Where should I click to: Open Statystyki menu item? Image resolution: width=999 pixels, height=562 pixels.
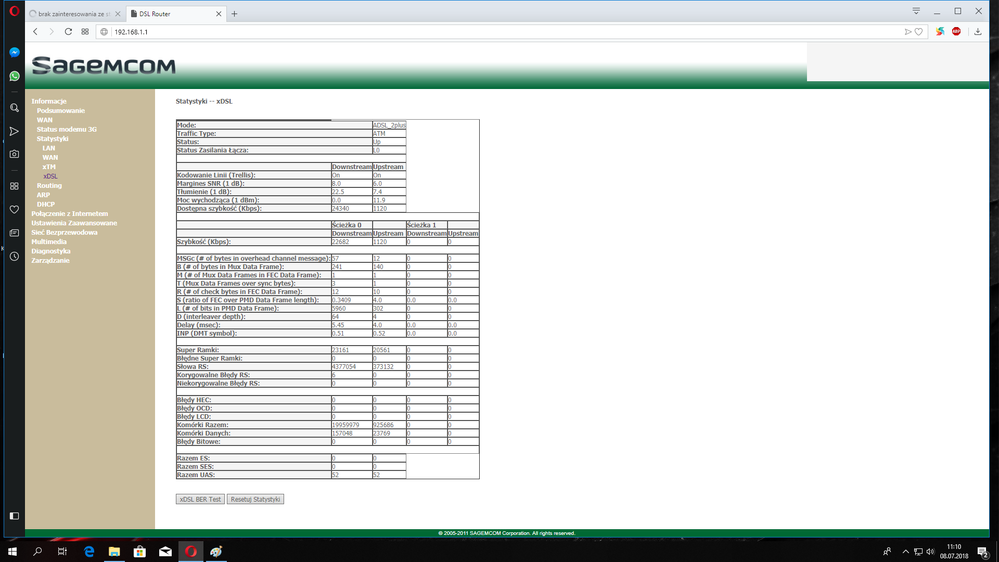point(52,139)
